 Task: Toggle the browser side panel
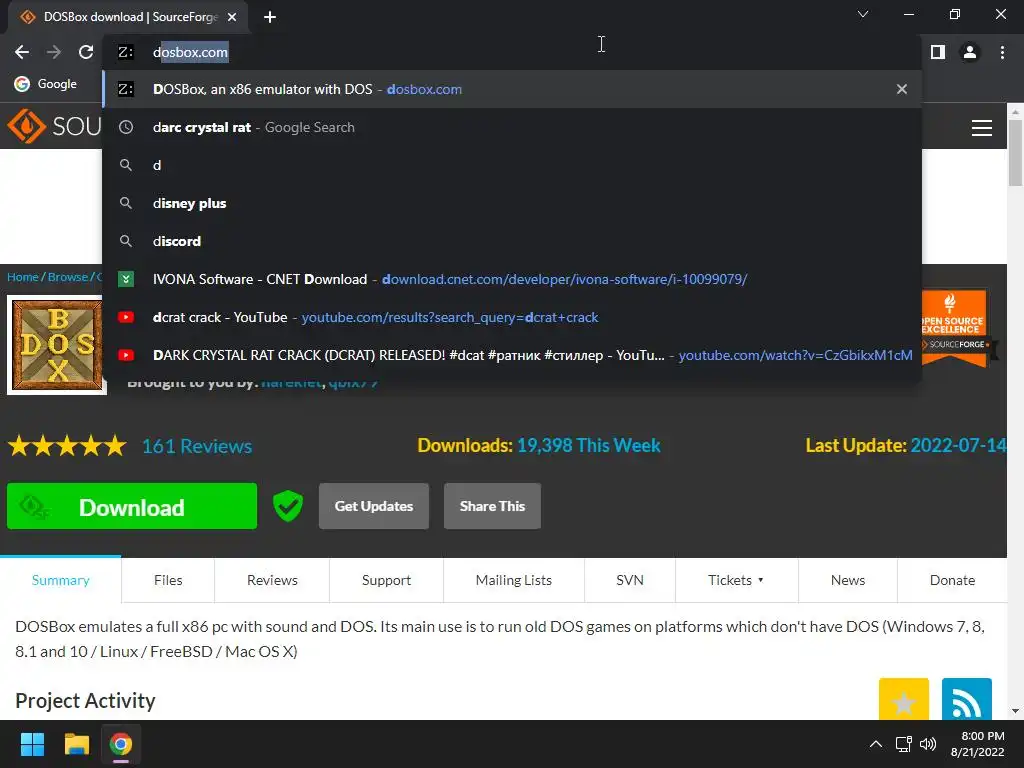pos(938,52)
